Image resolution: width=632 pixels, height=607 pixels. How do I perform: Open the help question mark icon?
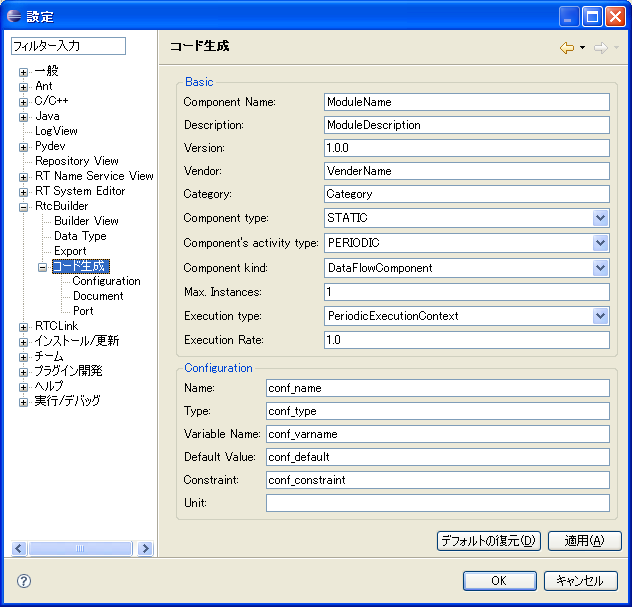[24, 581]
